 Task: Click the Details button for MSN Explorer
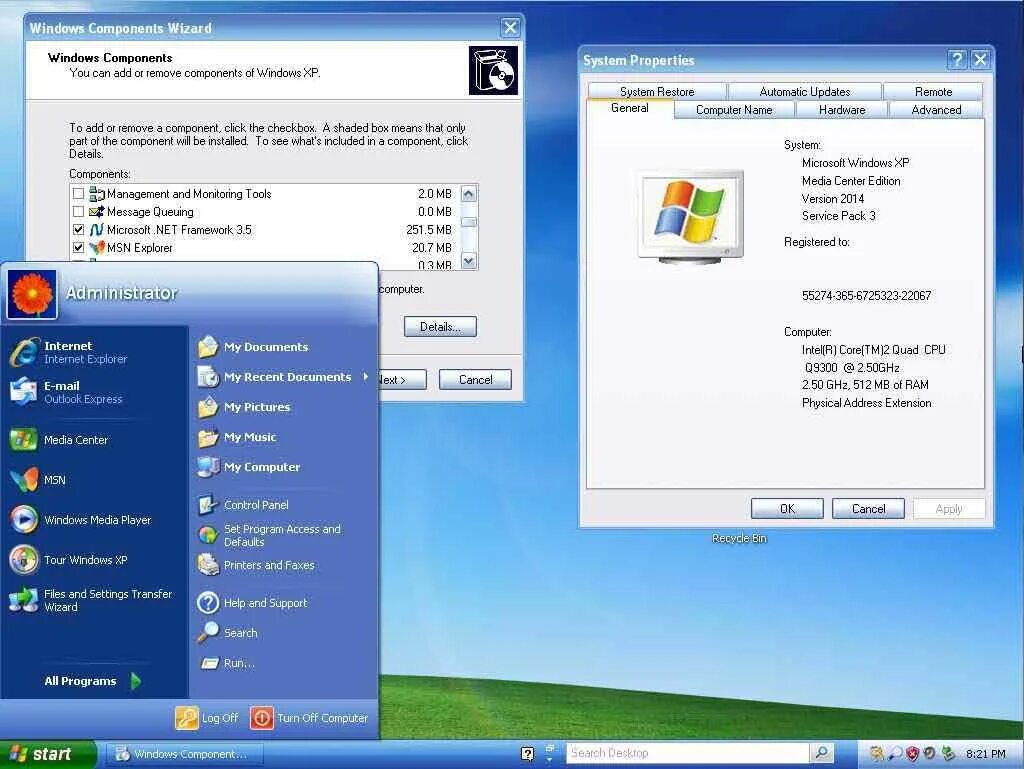click(x=440, y=326)
